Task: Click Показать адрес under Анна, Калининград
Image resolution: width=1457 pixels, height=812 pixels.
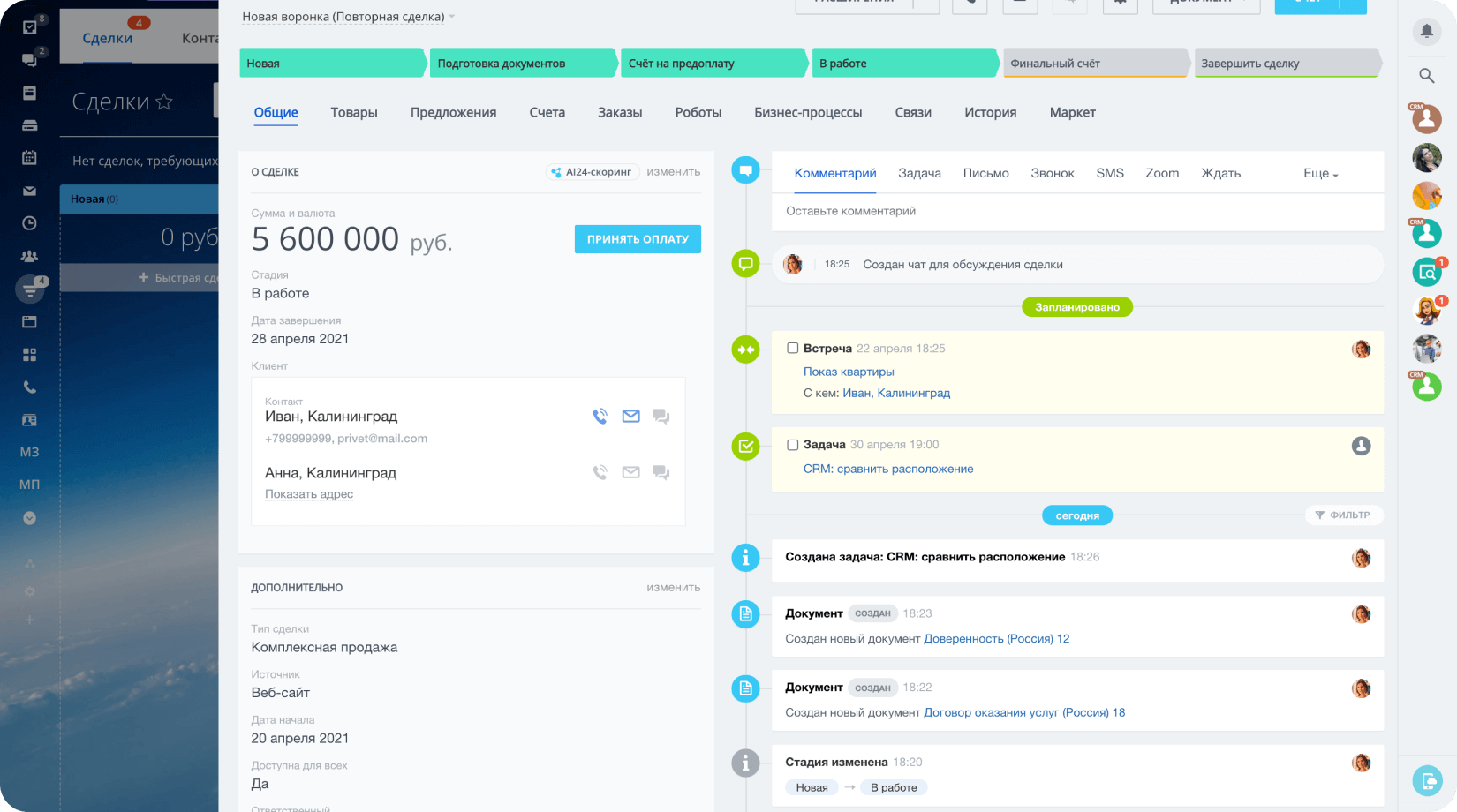Action: pos(309,494)
